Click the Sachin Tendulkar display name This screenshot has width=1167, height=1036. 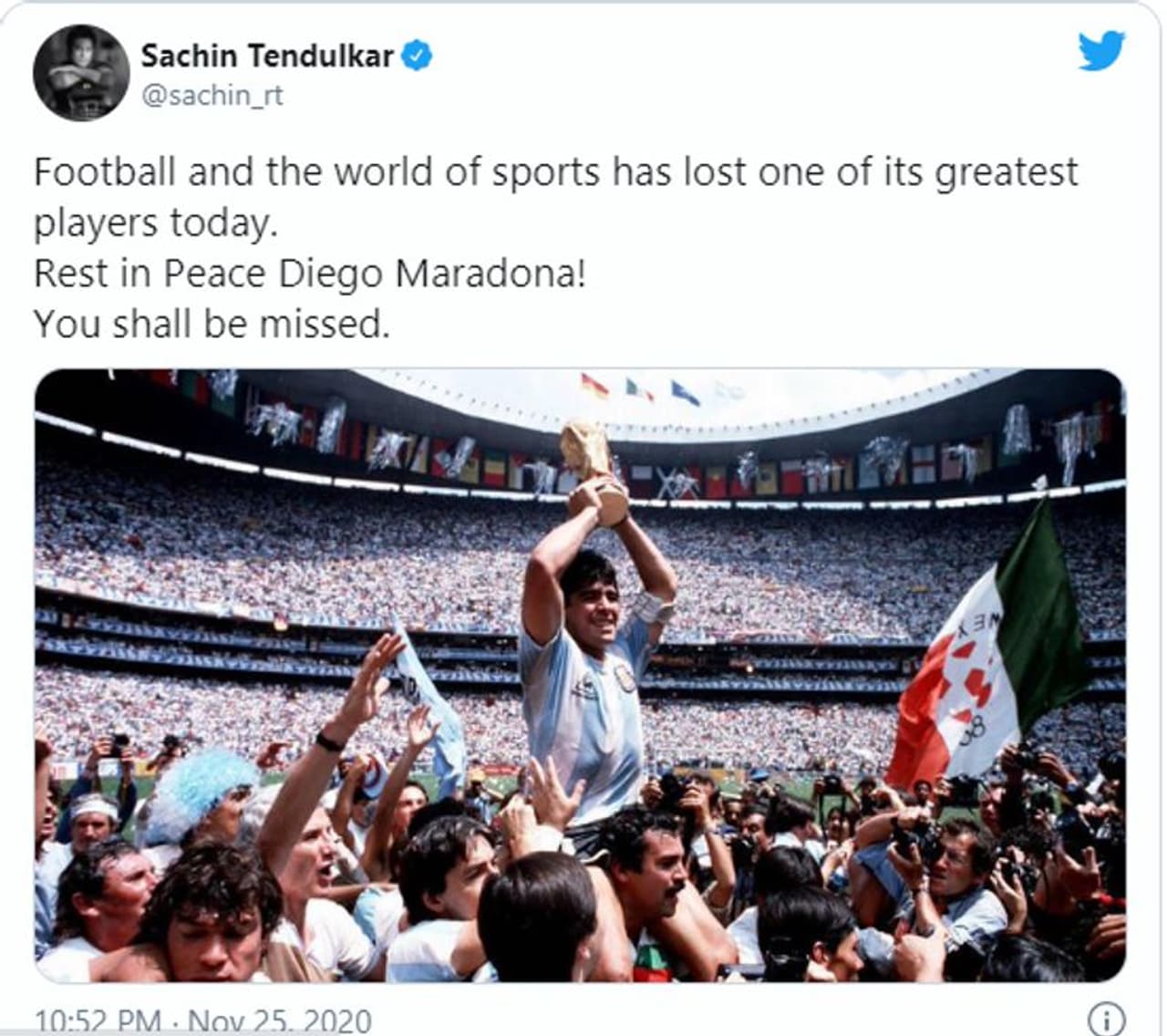pos(266,56)
